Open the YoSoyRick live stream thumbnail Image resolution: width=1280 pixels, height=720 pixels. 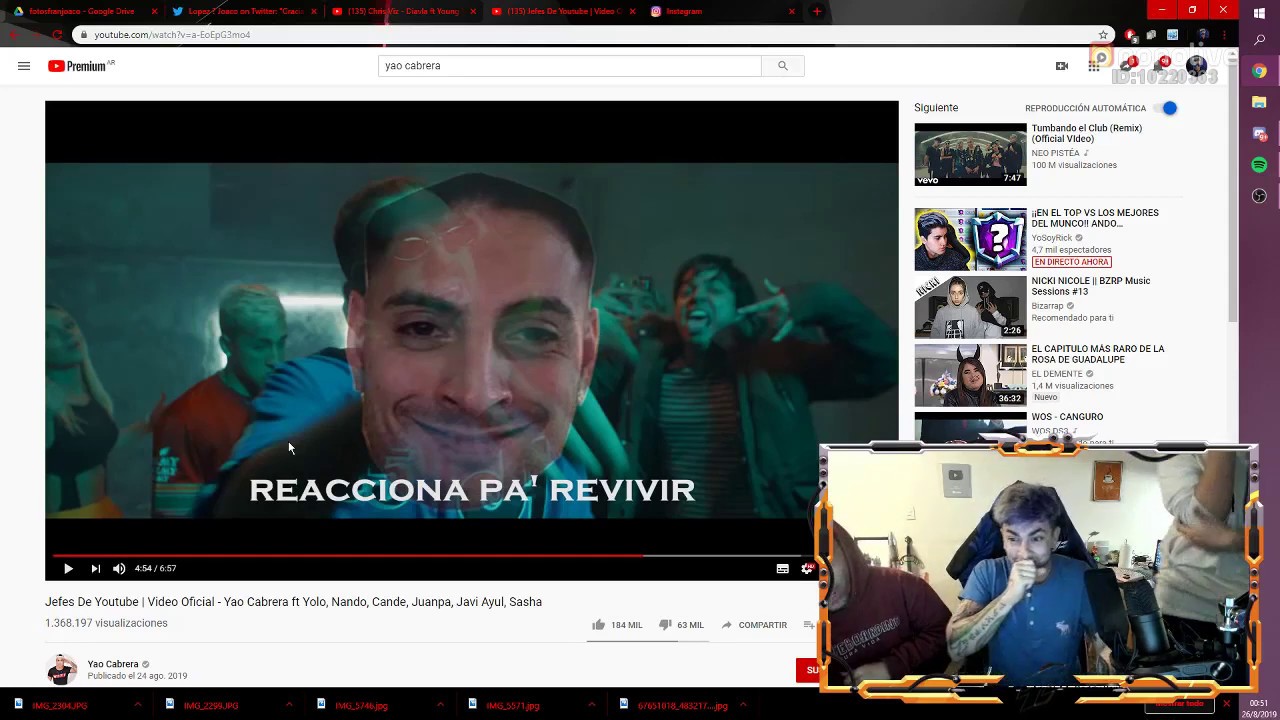[x=970, y=239]
